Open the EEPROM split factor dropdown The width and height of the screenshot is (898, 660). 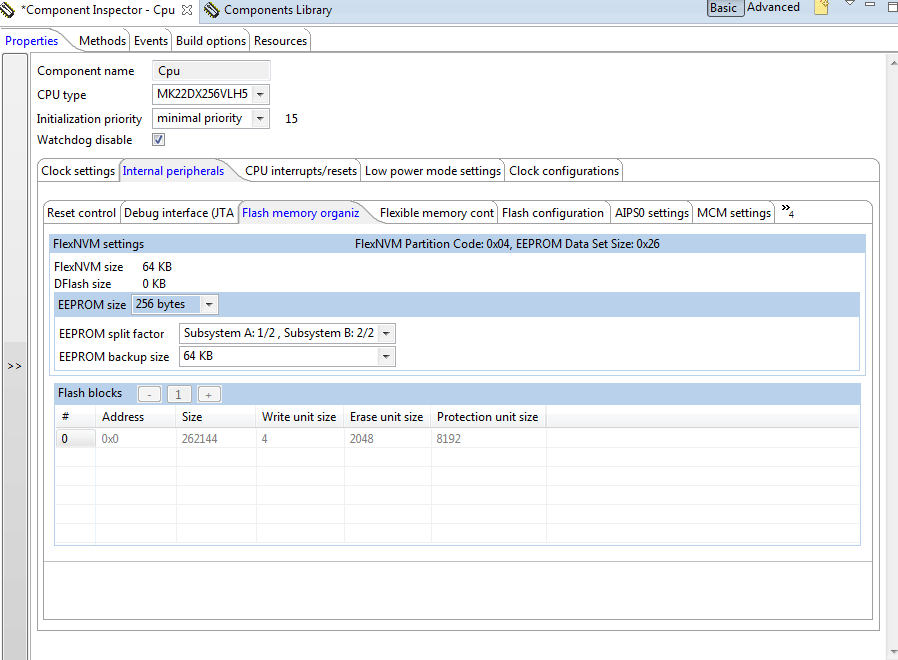pyautogui.click(x=387, y=333)
